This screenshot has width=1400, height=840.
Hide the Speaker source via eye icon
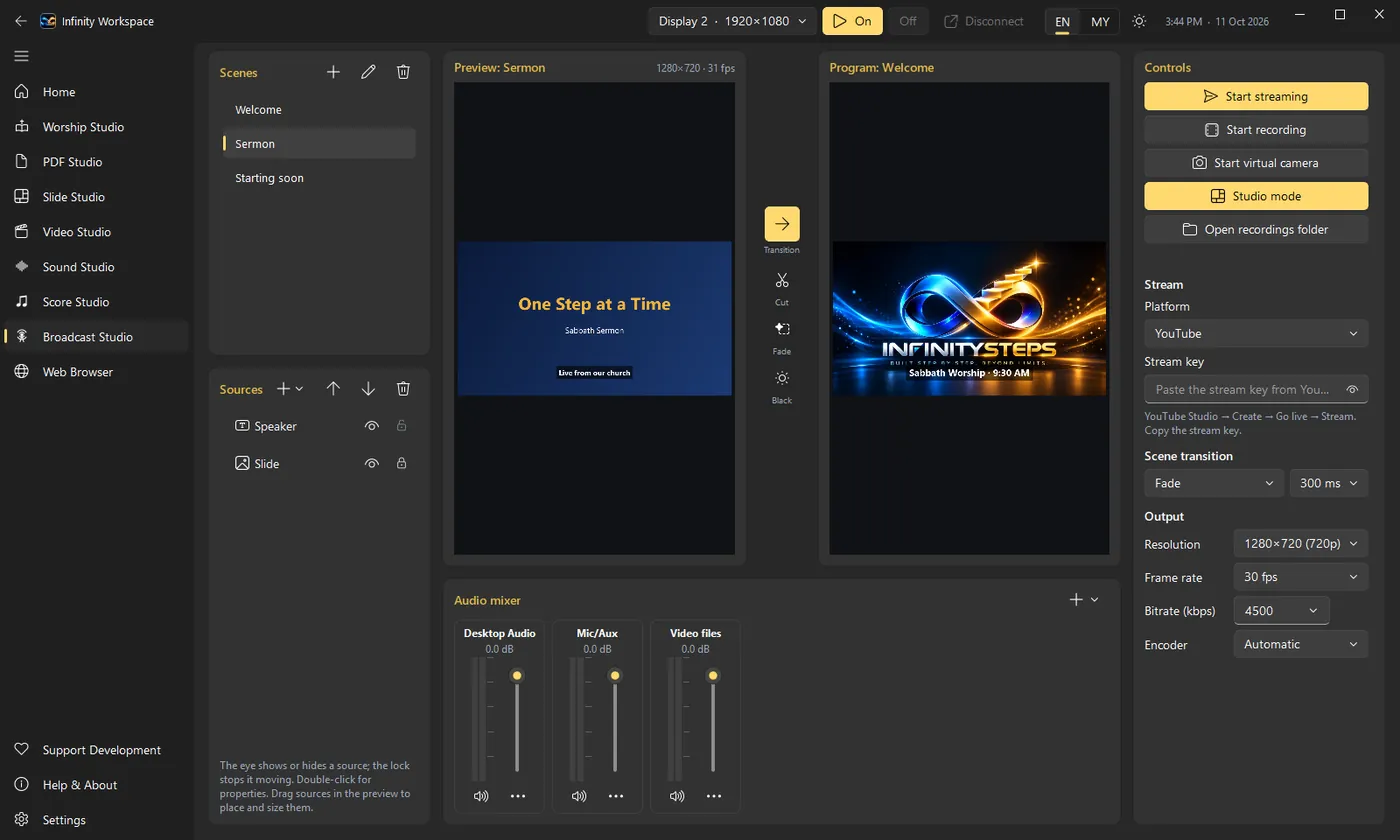click(x=372, y=426)
